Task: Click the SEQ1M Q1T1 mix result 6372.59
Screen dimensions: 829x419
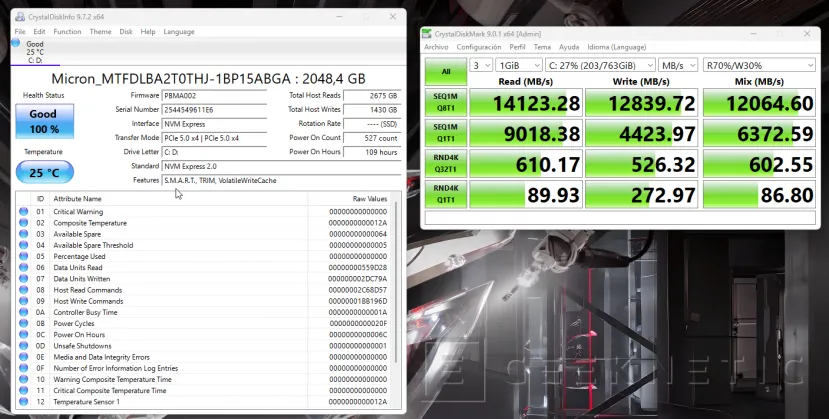Action: 759,133
